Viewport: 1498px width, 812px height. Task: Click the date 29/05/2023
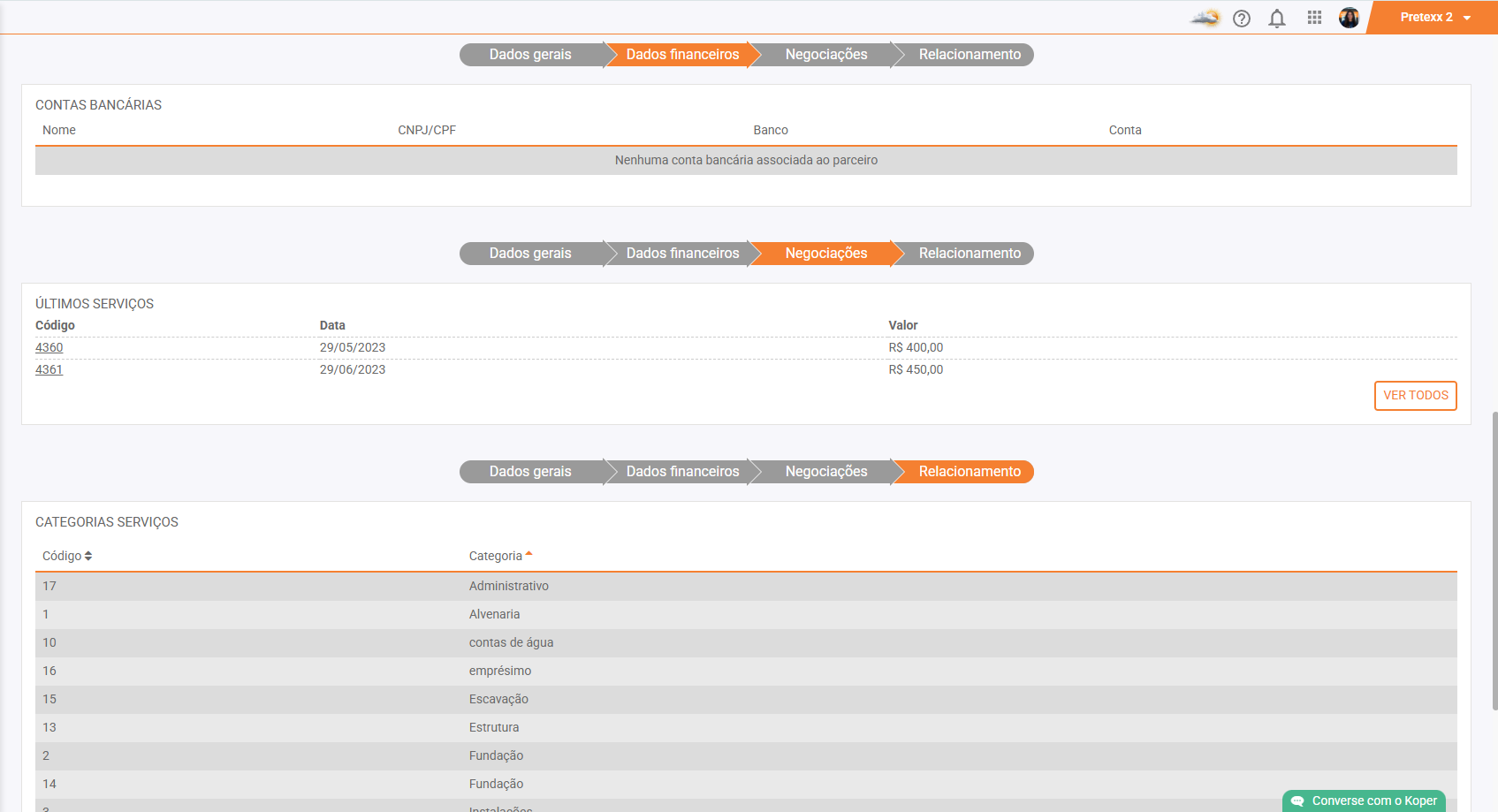pos(353,347)
